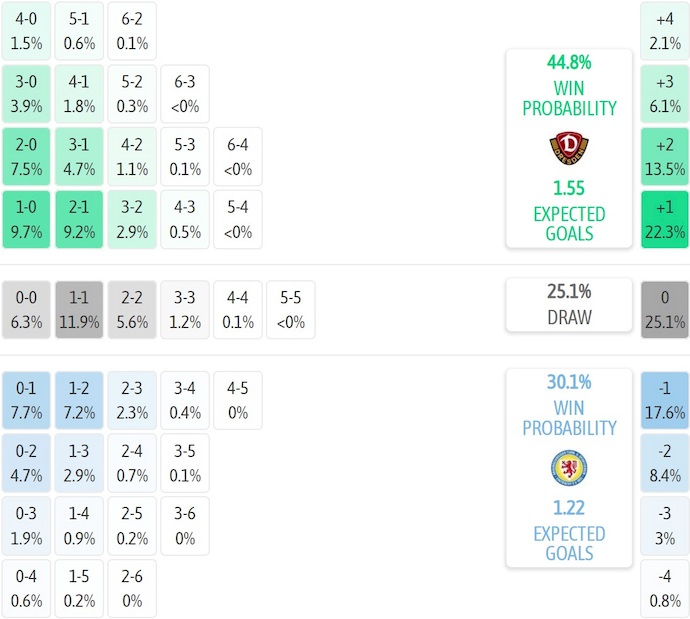
Task: Click the 1.55 expected goals value
Action: tap(568, 188)
